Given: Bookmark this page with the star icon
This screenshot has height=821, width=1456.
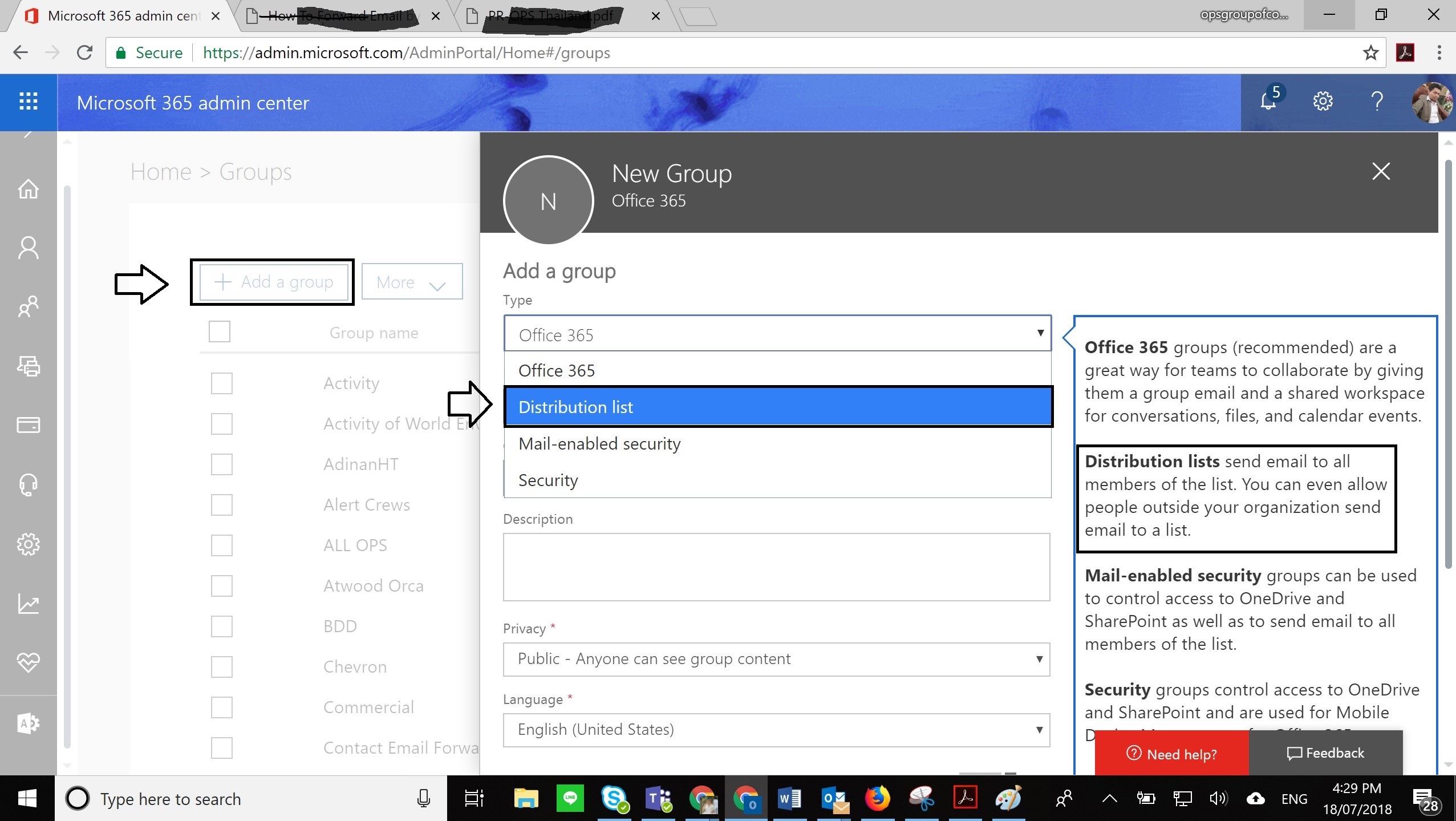Looking at the screenshot, I should [x=1370, y=52].
